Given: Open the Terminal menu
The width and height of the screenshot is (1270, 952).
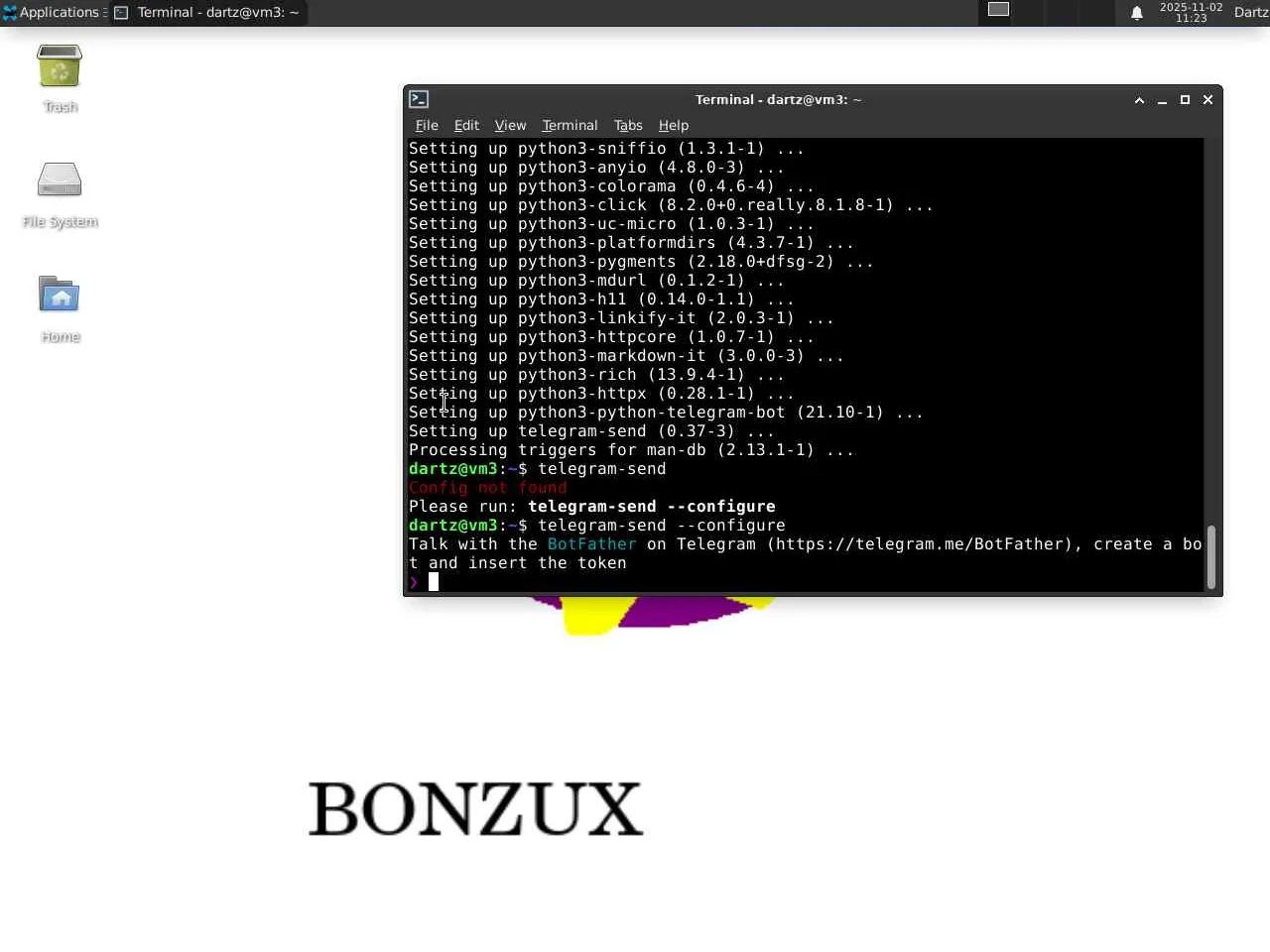Looking at the screenshot, I should coord(570,125).
